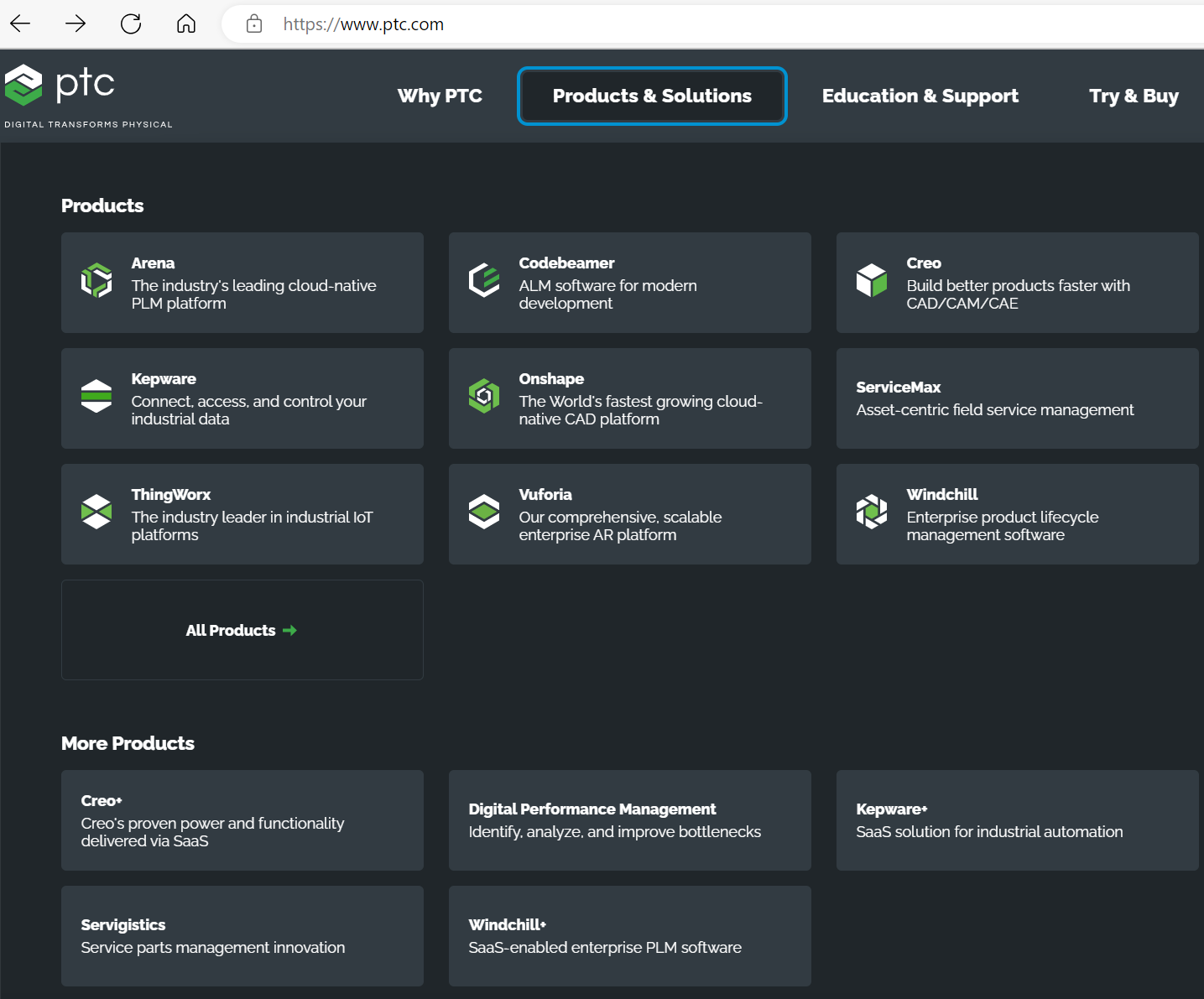Select the Digital Performance Management card
The image size is (1204, 999).
629,820
